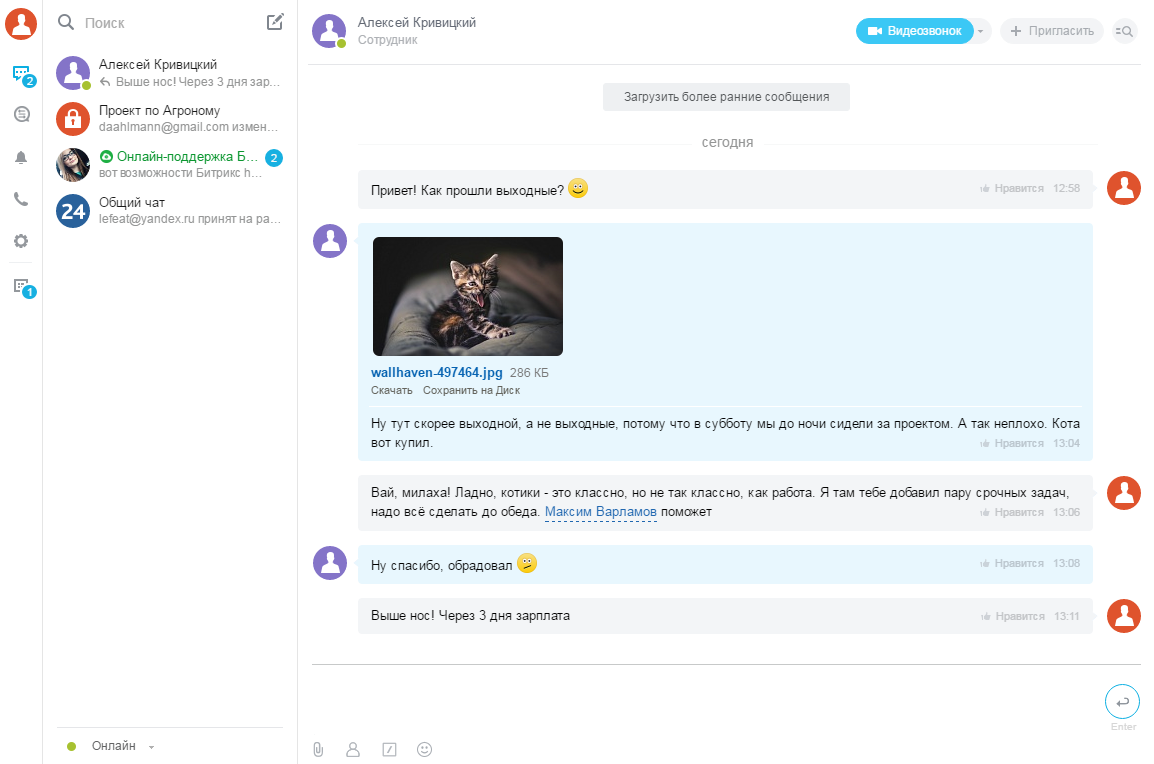
Task: Like the message 'Привет! Как прошли выходные?'
Action: pyautogui.click(x=1012, y=188)
